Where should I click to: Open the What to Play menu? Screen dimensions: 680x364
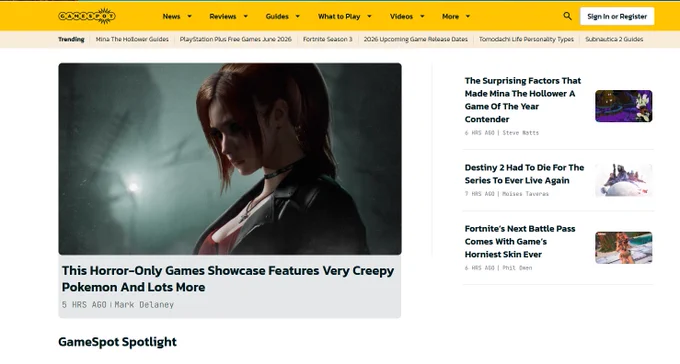pos(339,16)
